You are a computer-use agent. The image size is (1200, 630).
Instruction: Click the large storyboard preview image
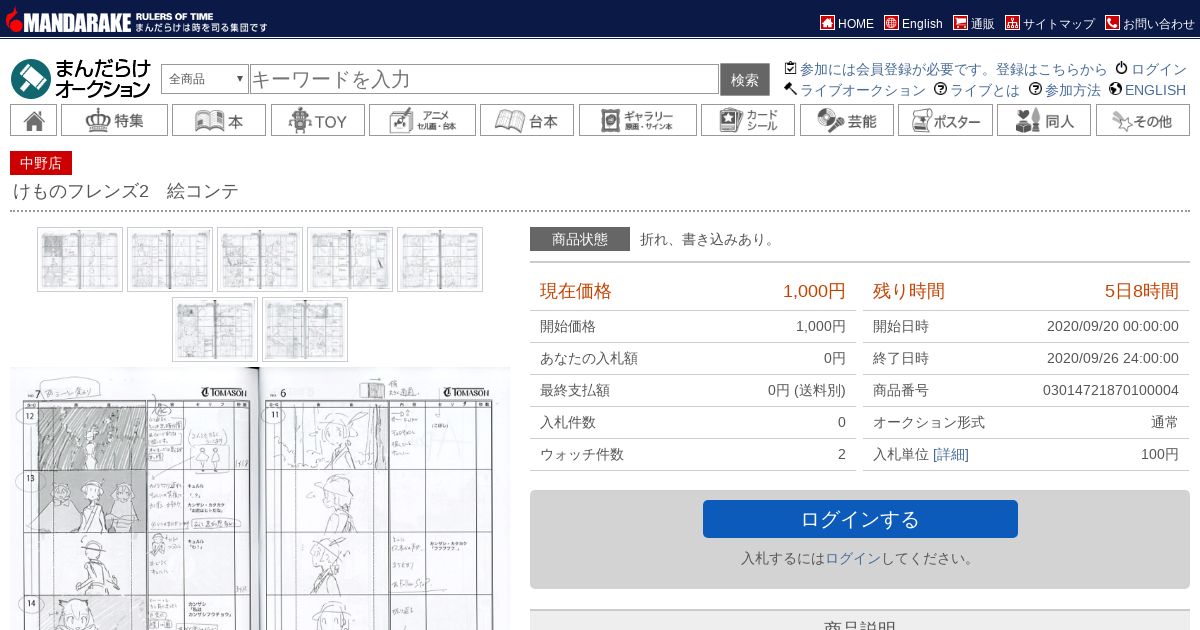click(260, 499)
